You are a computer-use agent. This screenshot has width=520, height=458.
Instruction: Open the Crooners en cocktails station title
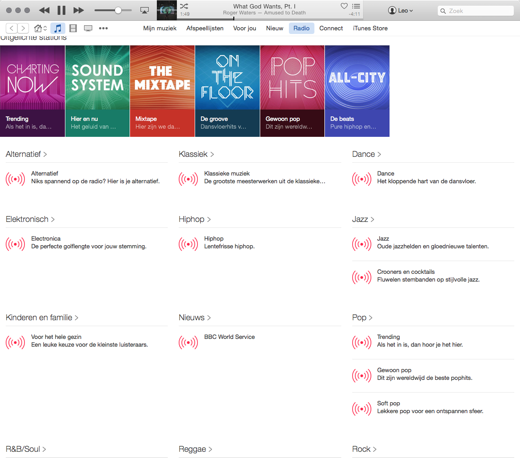(406, 272)
